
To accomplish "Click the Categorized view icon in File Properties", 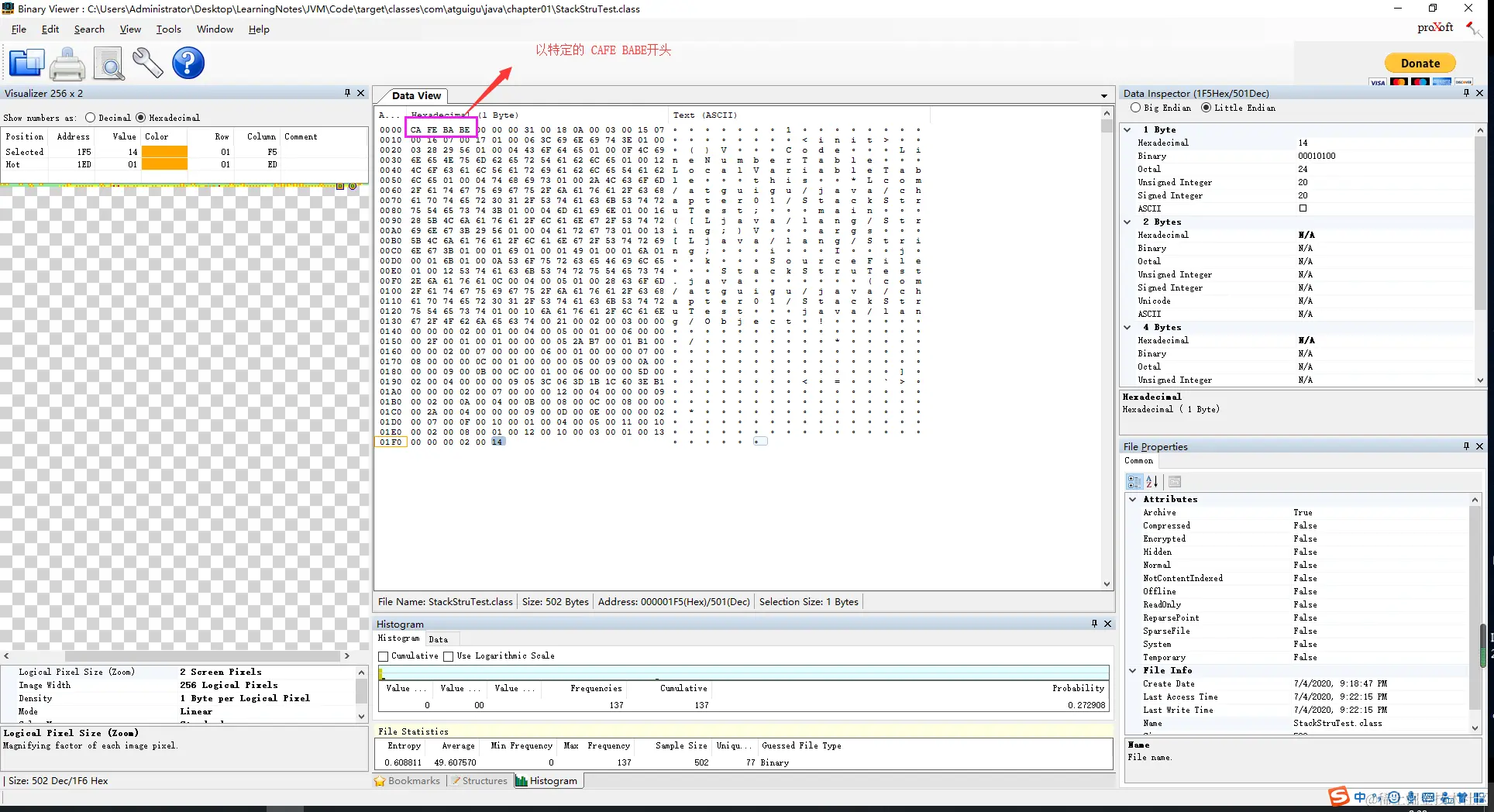I will click(x=1134, y=481).
